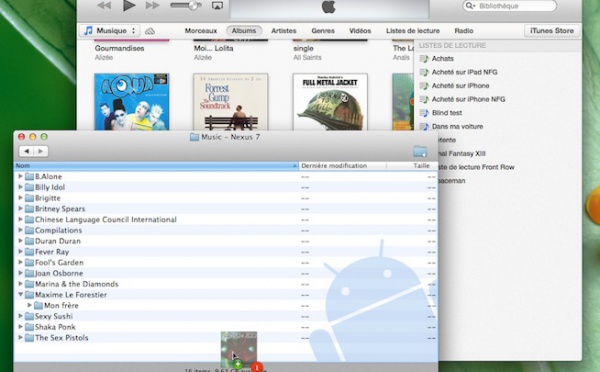Collapse the Maxime Le Forestier folder
This screenshot has width=600, height=372.
(20, 295)
